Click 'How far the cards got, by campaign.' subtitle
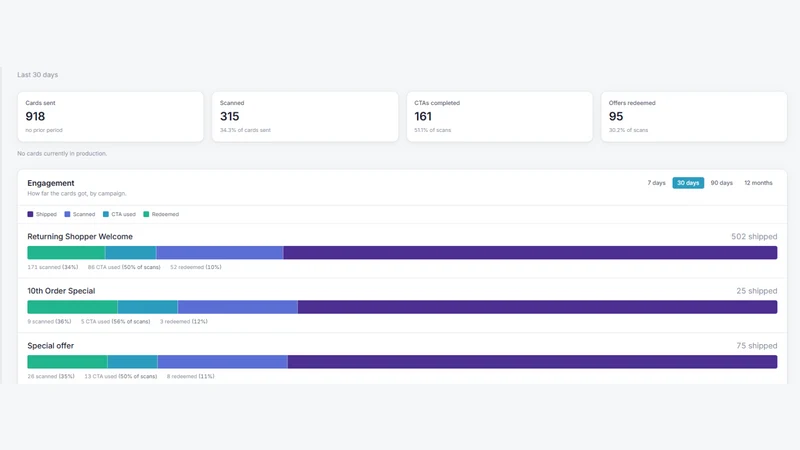Viewport: 800px width, 450px height. point(77,193)
